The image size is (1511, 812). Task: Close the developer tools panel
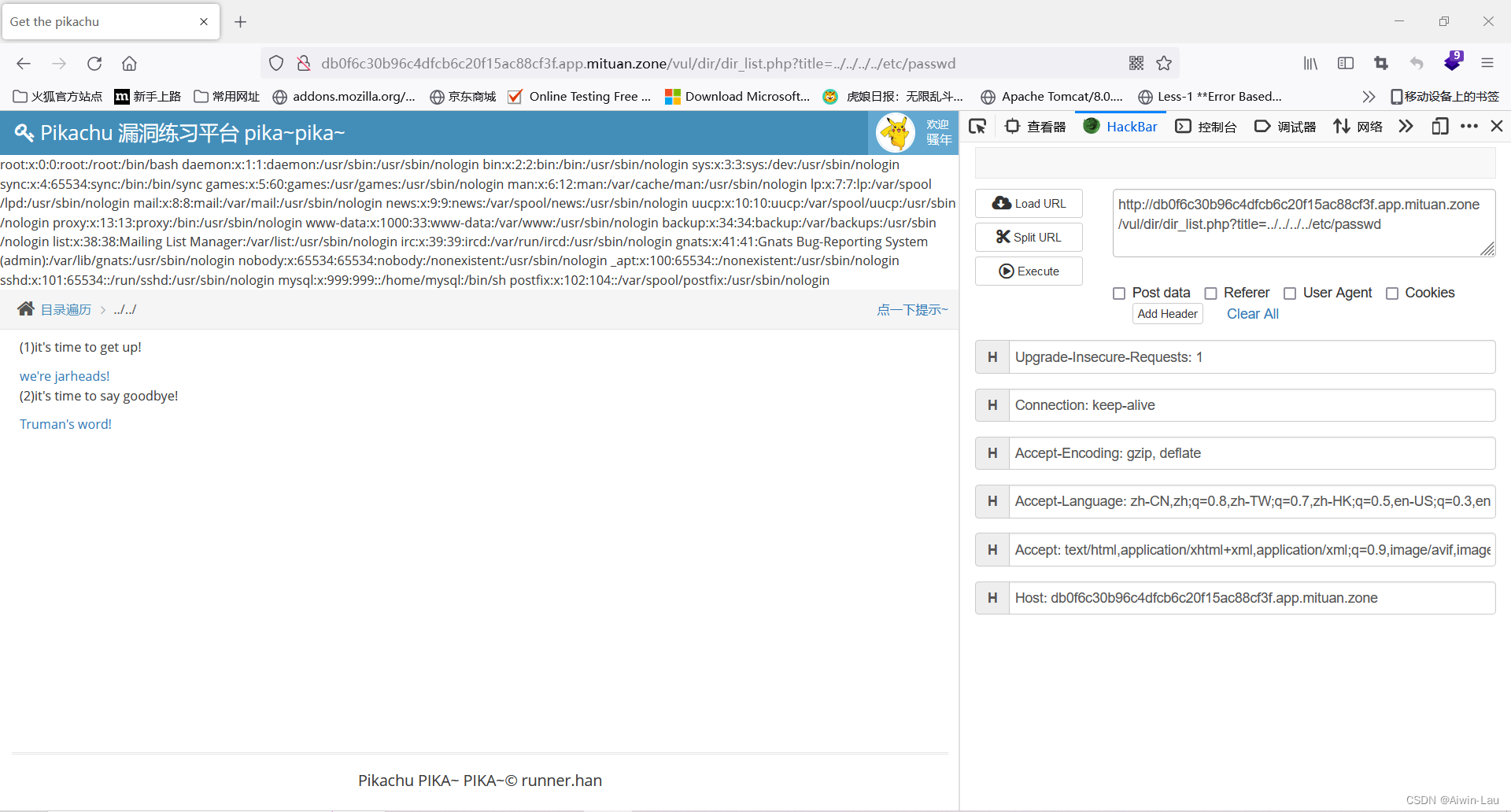coord(1497,127)
